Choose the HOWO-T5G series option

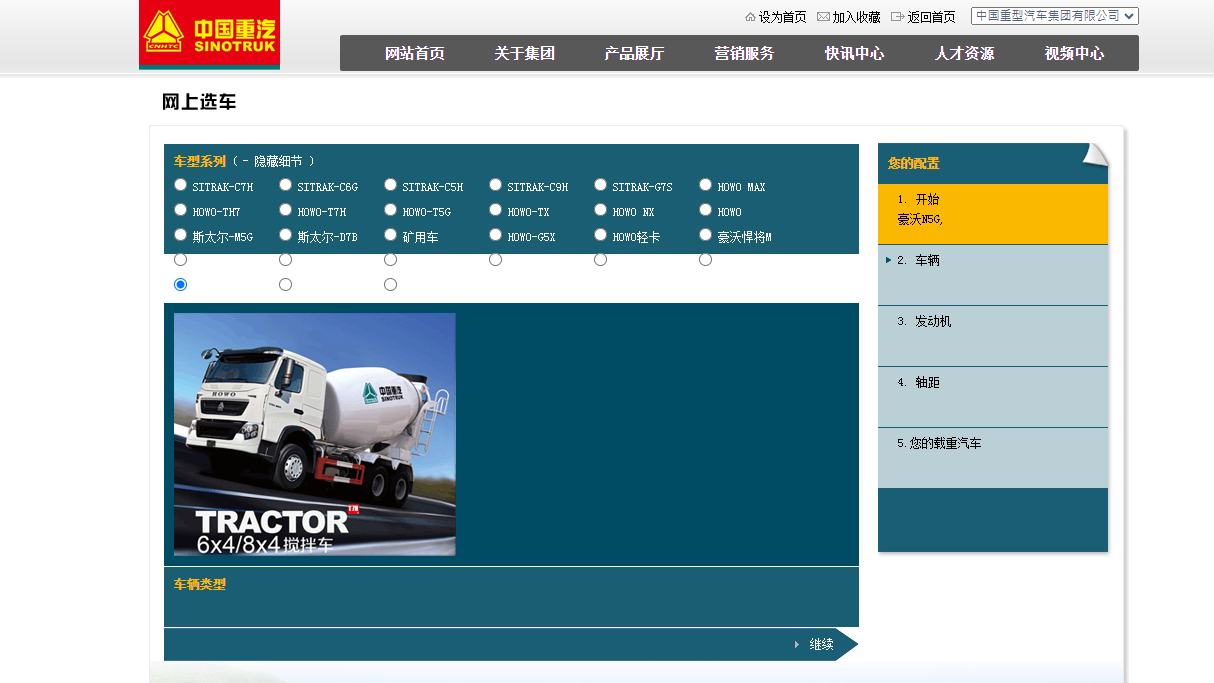click(390, 210)
